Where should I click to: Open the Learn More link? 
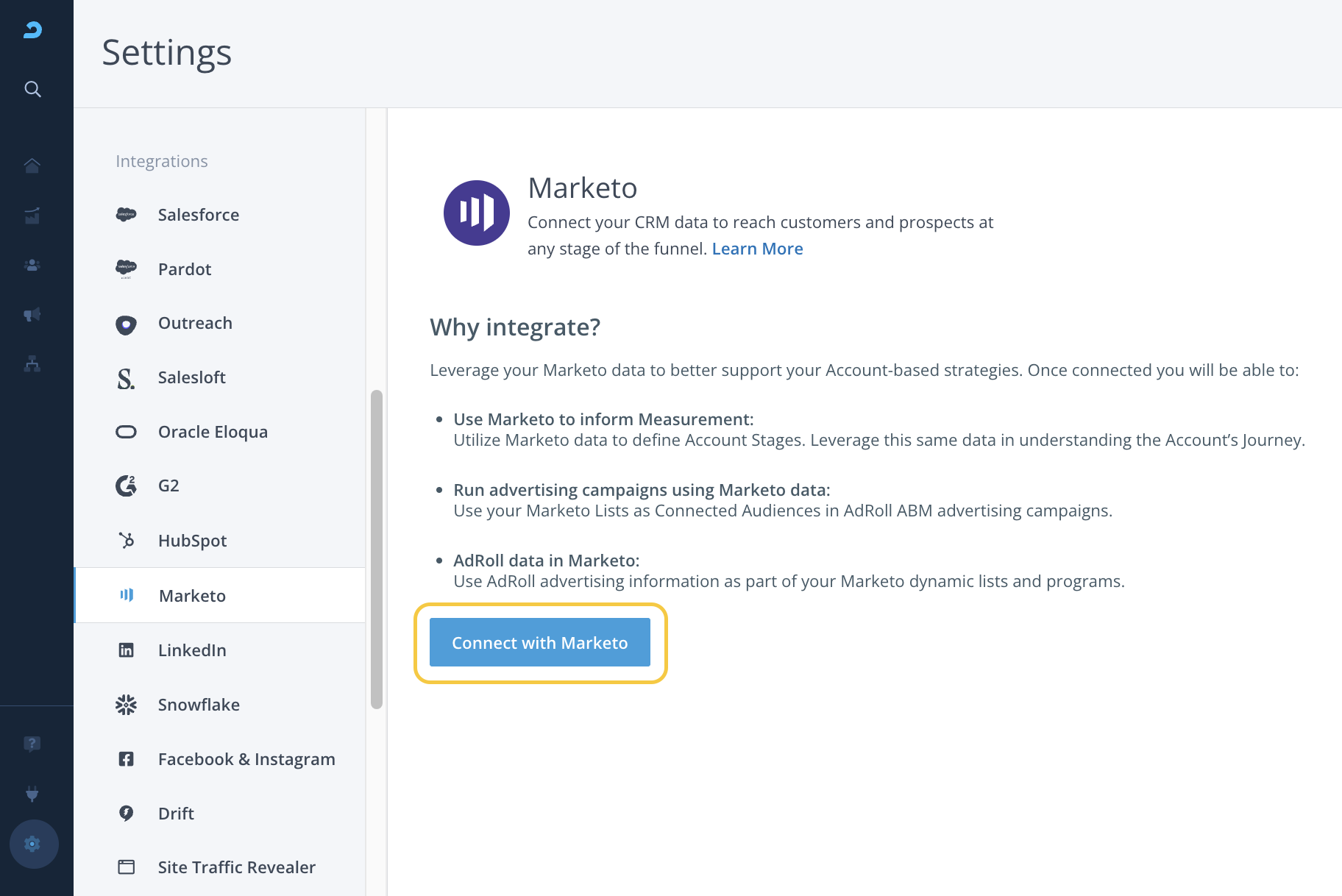click(x=757, y=249)
